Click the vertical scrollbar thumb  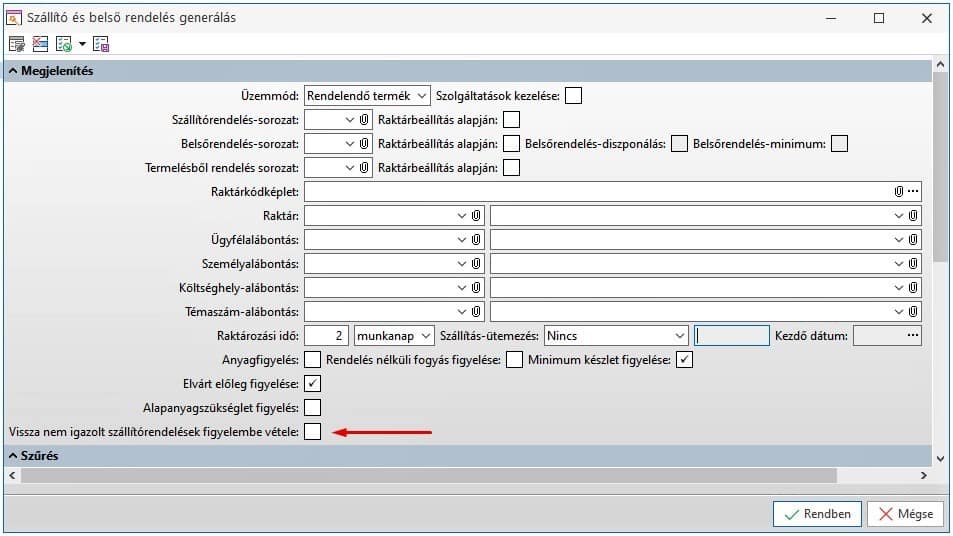click(x=940, y=168)
